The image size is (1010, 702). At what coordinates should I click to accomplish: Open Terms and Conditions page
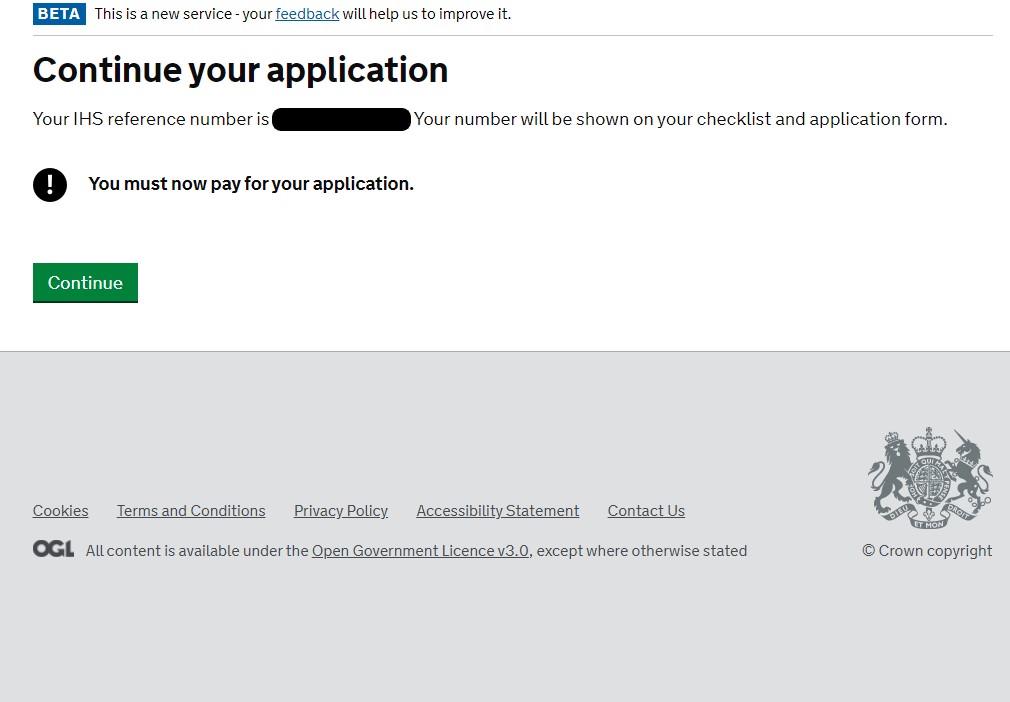point(191,511)
